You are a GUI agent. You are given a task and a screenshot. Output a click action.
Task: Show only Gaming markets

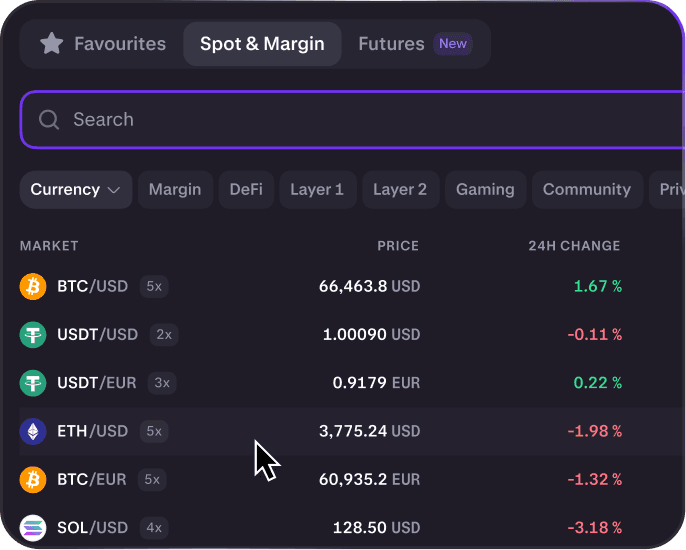click(x=485, y=190)
